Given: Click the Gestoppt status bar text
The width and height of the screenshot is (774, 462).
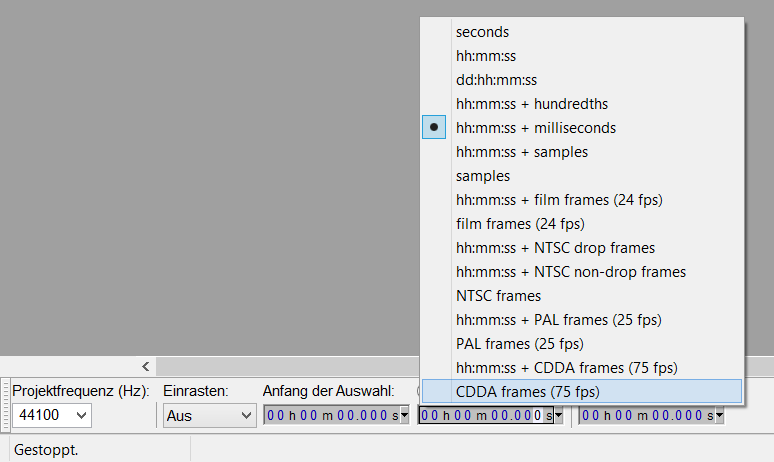Looking at the screenshot, I should pyautogui.click(x=46, y=450).
